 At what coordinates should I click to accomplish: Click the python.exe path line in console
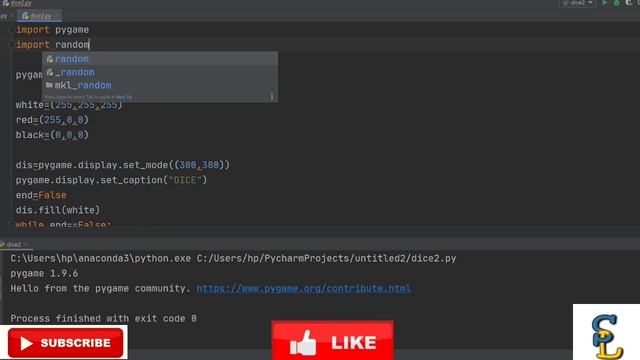(x=233, y=258)
